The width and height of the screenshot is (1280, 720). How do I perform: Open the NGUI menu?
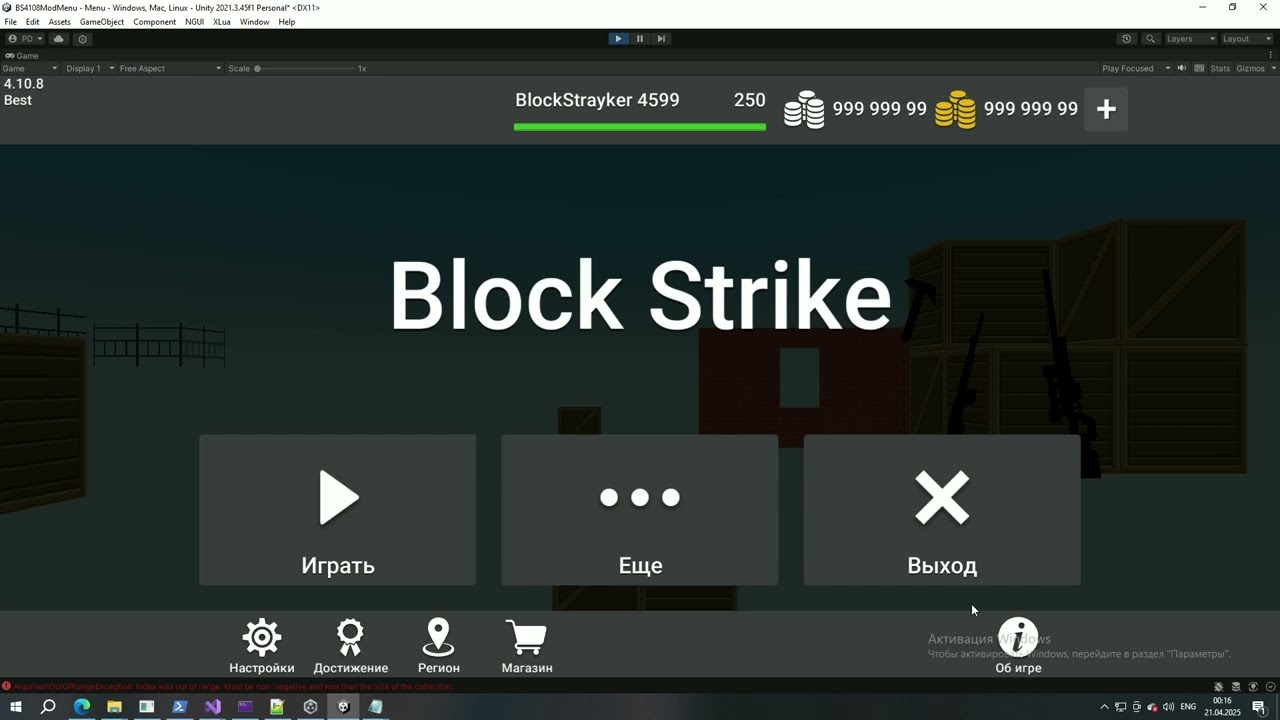point(195,22)
